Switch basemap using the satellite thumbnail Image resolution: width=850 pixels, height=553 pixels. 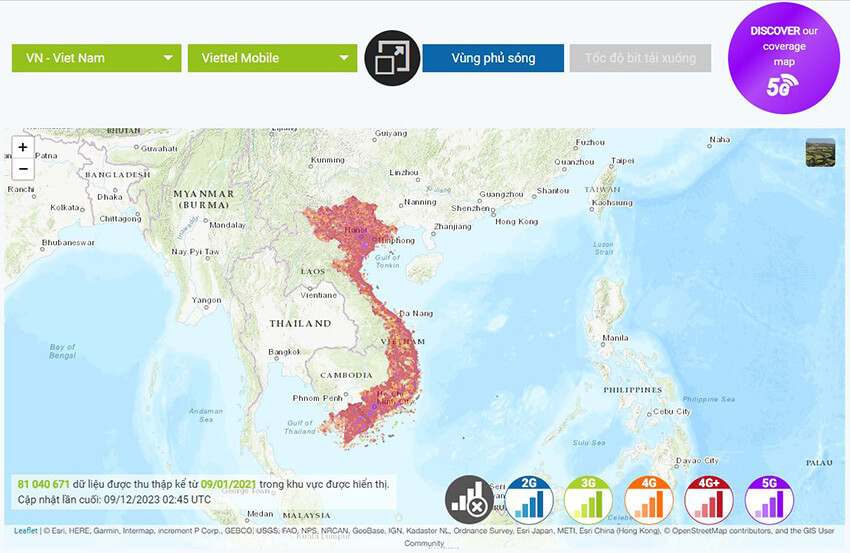pos(820,152)
